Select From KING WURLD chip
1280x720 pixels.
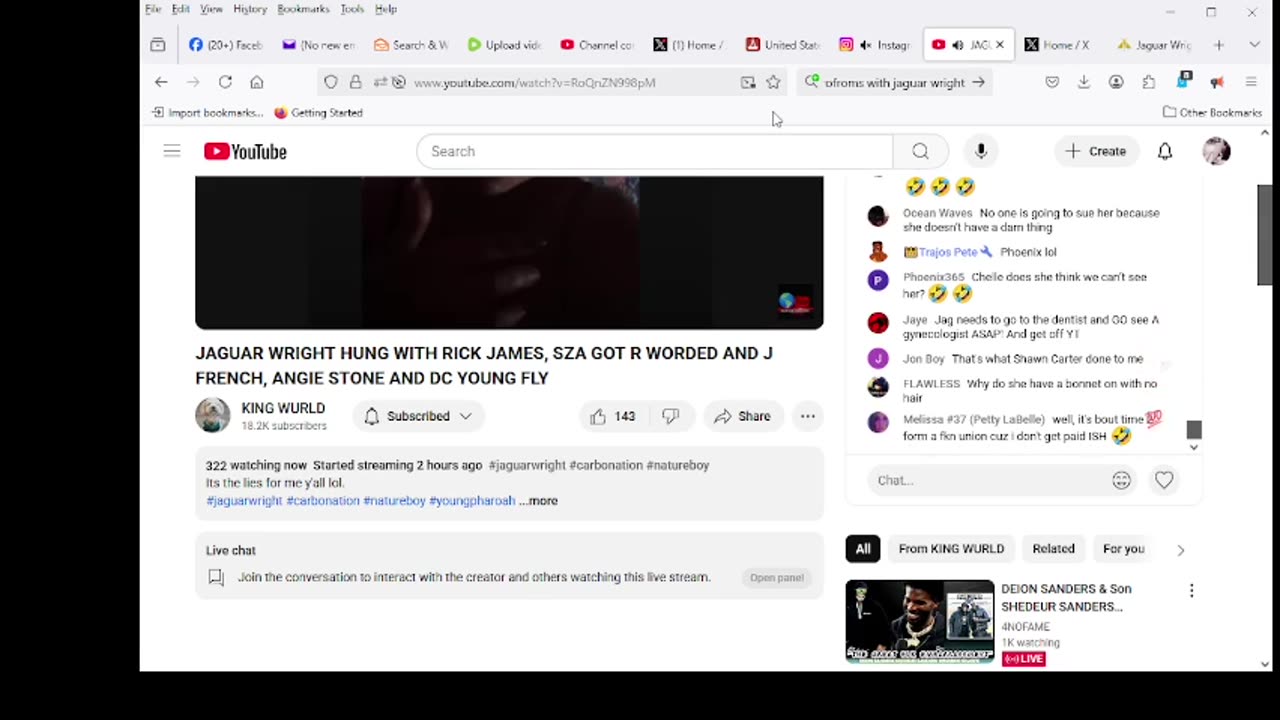point(951,549)
